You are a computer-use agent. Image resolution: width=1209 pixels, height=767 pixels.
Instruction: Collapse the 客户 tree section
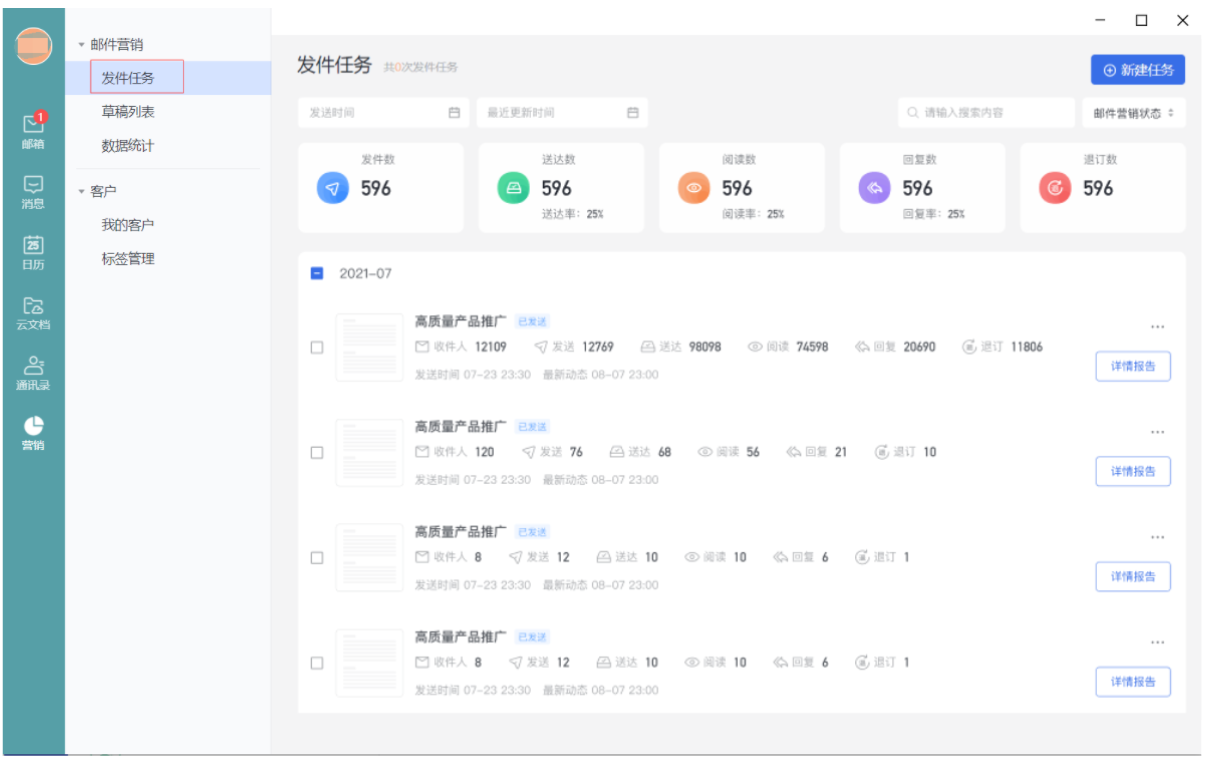pos(82,191)
